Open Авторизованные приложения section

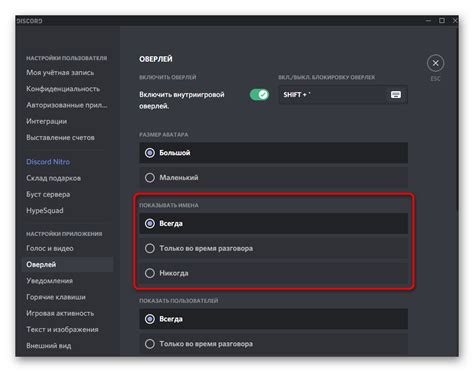pos(67,105)
